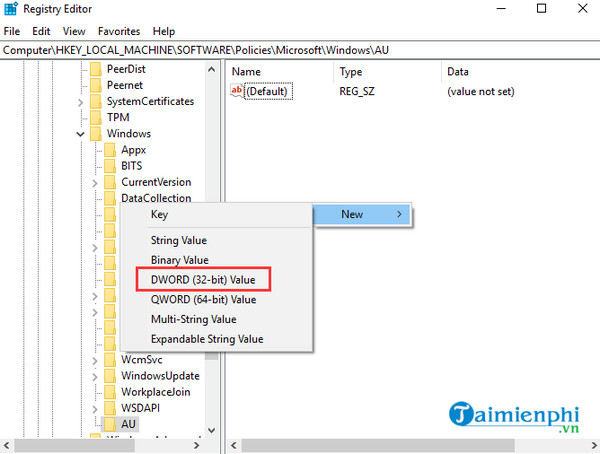
Task: Click the tree pane horizontal scrollbar thumb
Action: pos(75,445)
